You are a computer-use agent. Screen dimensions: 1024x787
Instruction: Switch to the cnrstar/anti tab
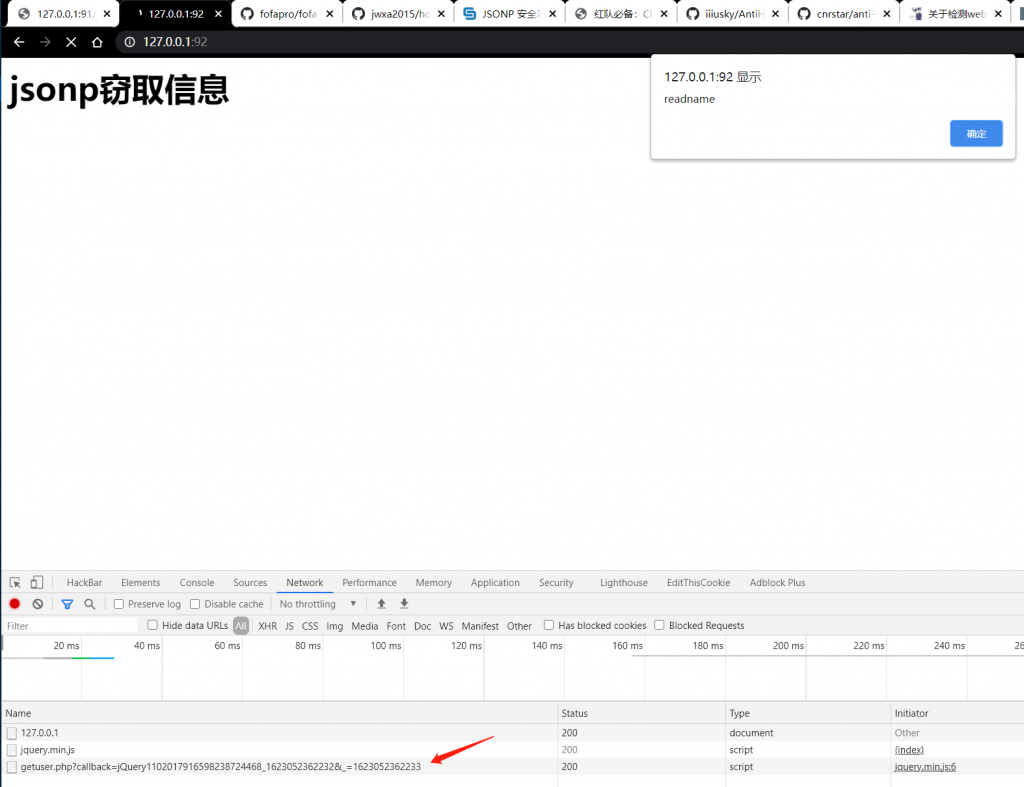click(x=844, y=14)
